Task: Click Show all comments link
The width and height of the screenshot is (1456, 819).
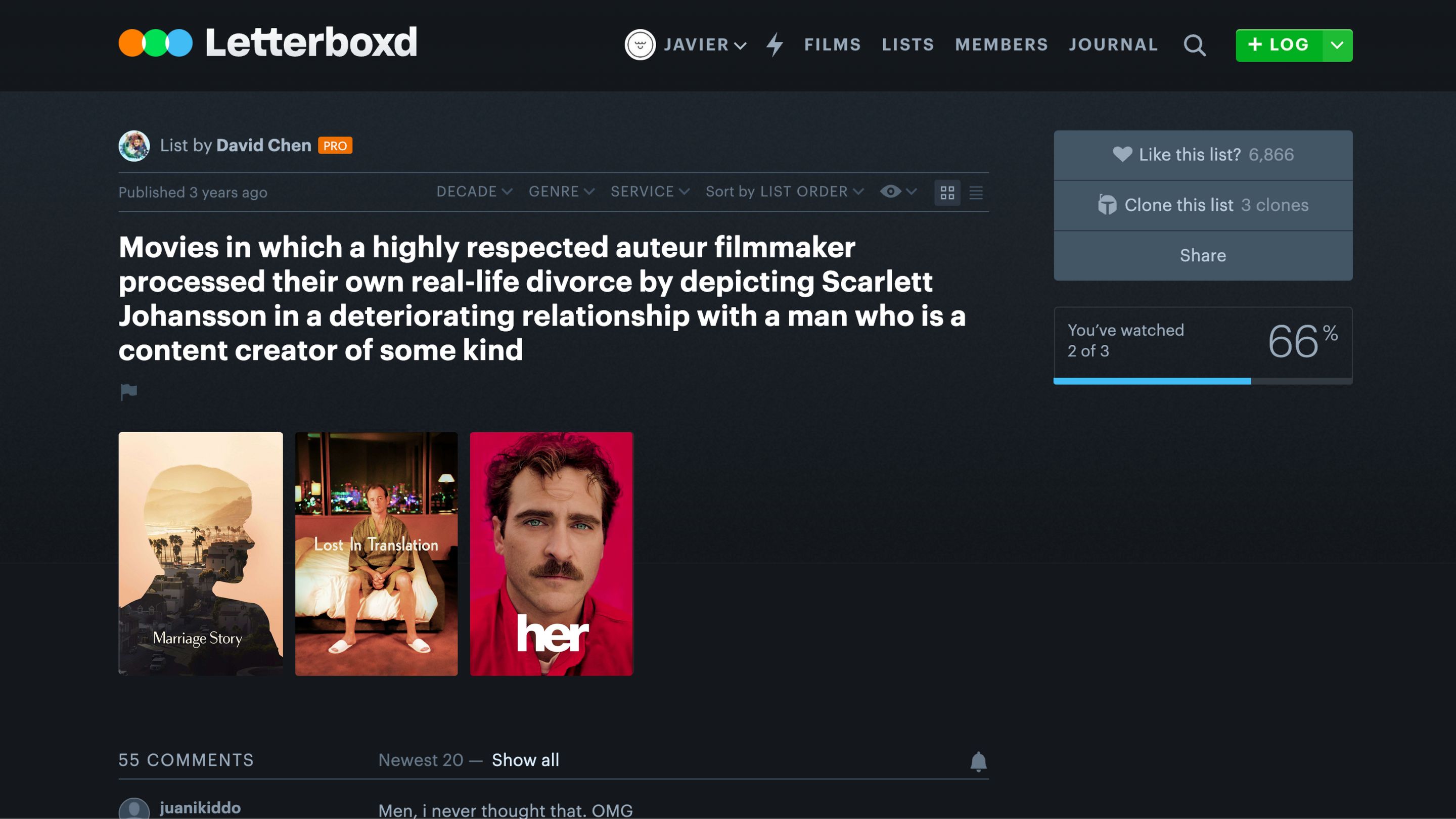Action: pos(525,760)
